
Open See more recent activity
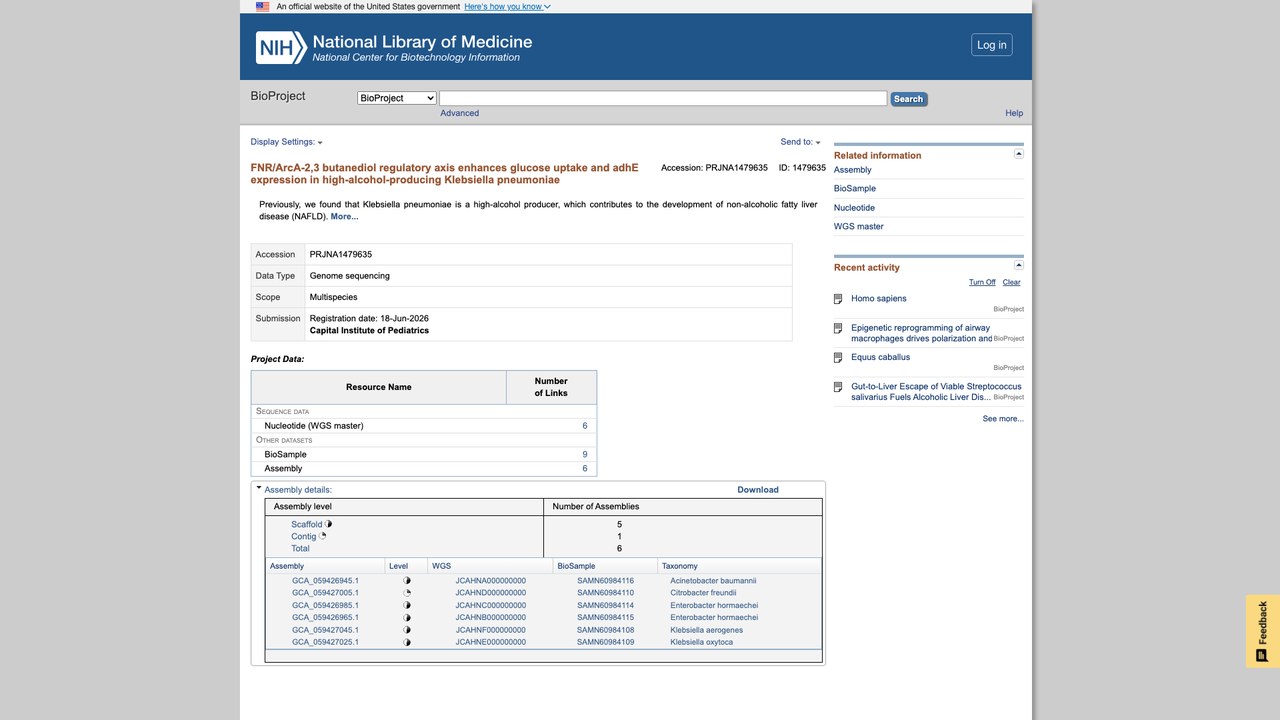1003,419
